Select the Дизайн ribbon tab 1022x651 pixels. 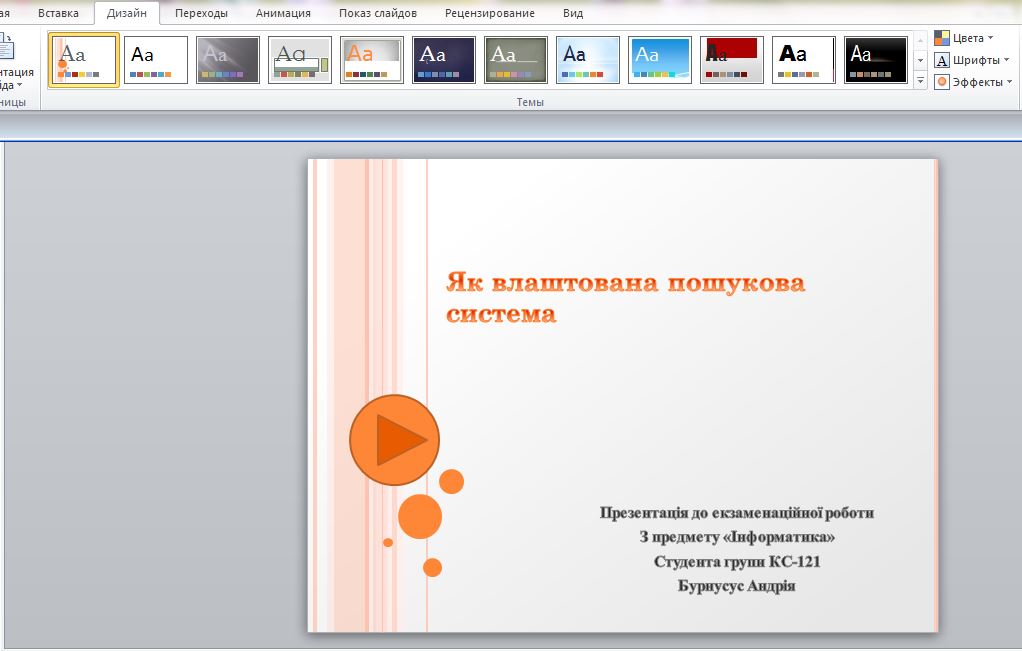point(126,13)
